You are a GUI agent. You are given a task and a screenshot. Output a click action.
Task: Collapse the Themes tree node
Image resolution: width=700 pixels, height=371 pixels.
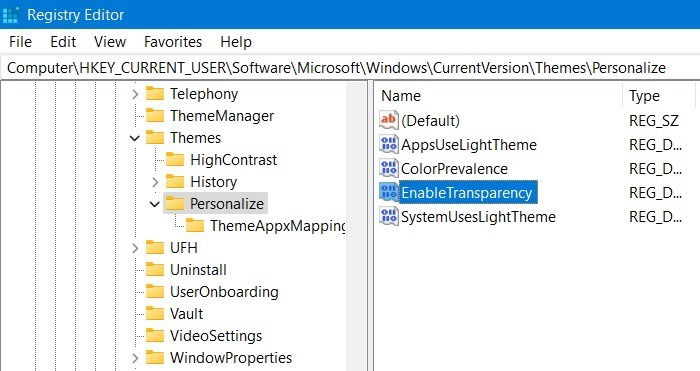(x=135, y=138)
